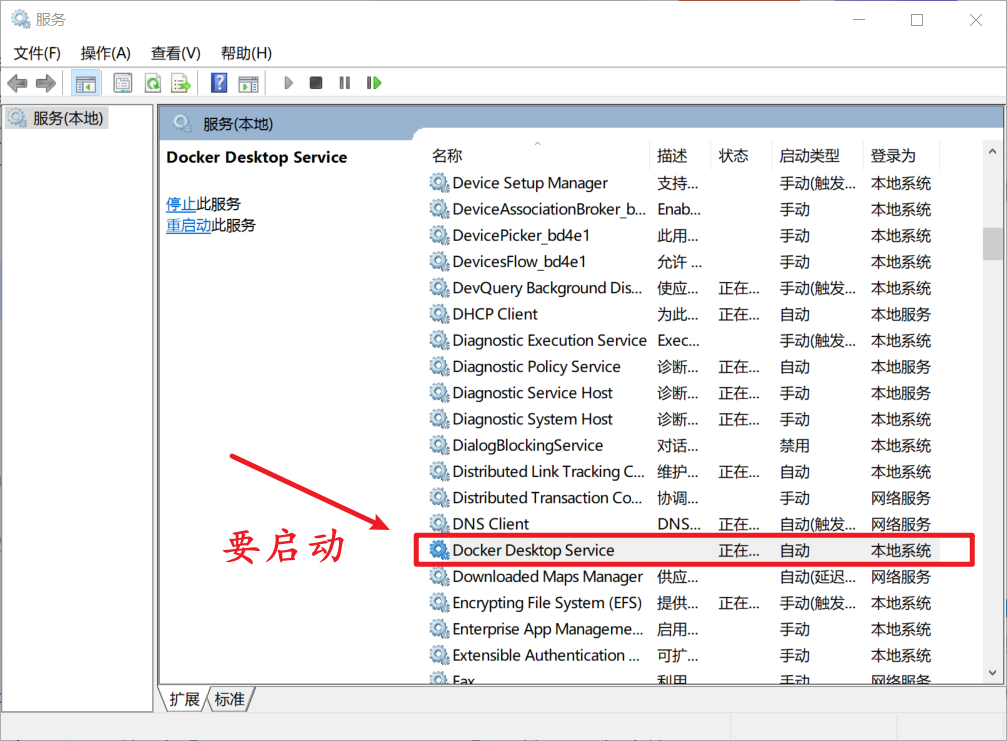Click the gear icon beside Downloaded Maps Manager
Image resolution: width=1007 pixels, height=741 pixels.
[439, 577]
